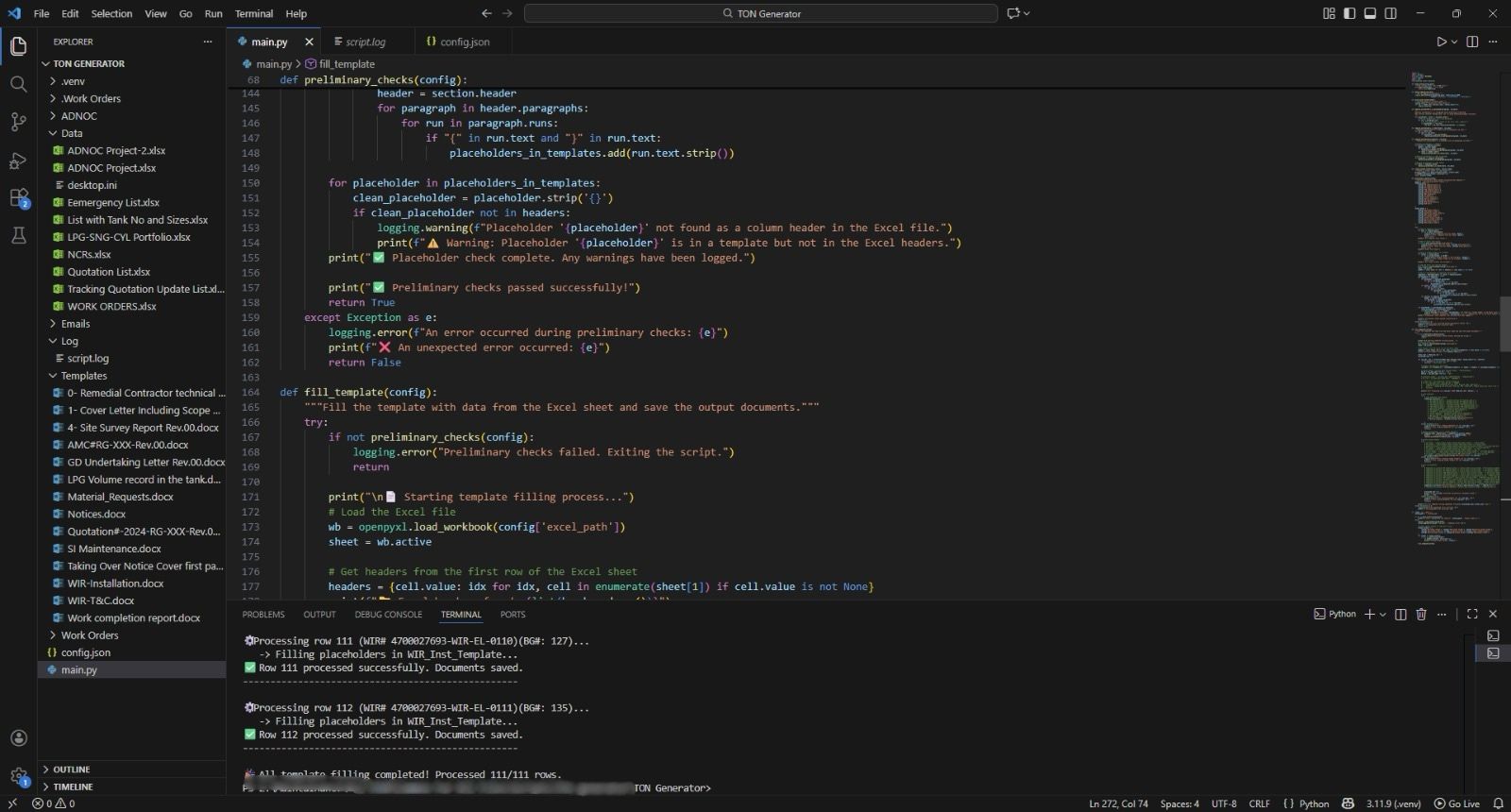Expand the Emails folder
This screenshot has height=812, width=1511.
131,324
